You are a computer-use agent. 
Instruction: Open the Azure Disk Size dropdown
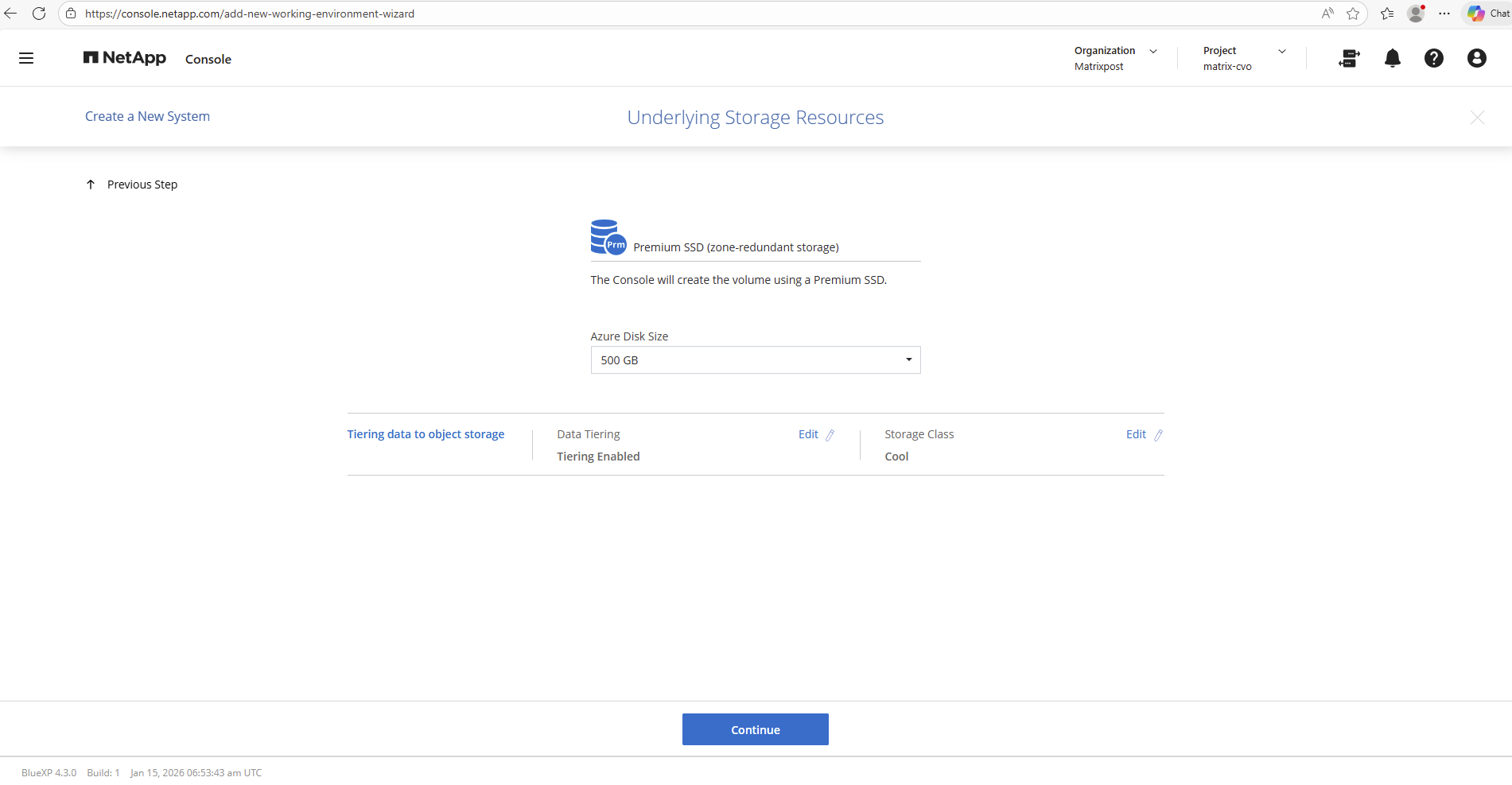[x=755, y=360]
